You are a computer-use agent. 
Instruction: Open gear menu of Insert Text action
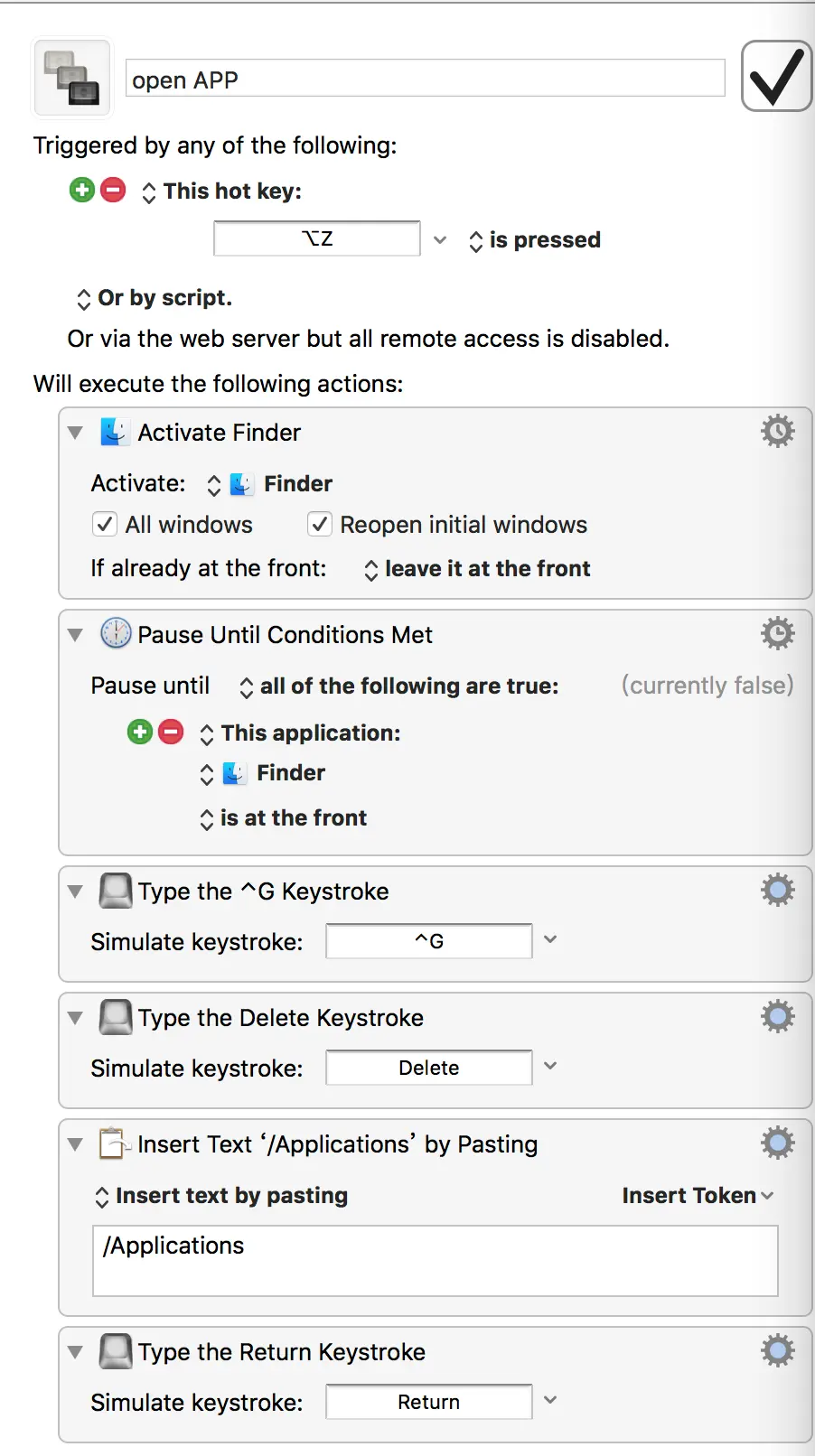pos(777,1143)
